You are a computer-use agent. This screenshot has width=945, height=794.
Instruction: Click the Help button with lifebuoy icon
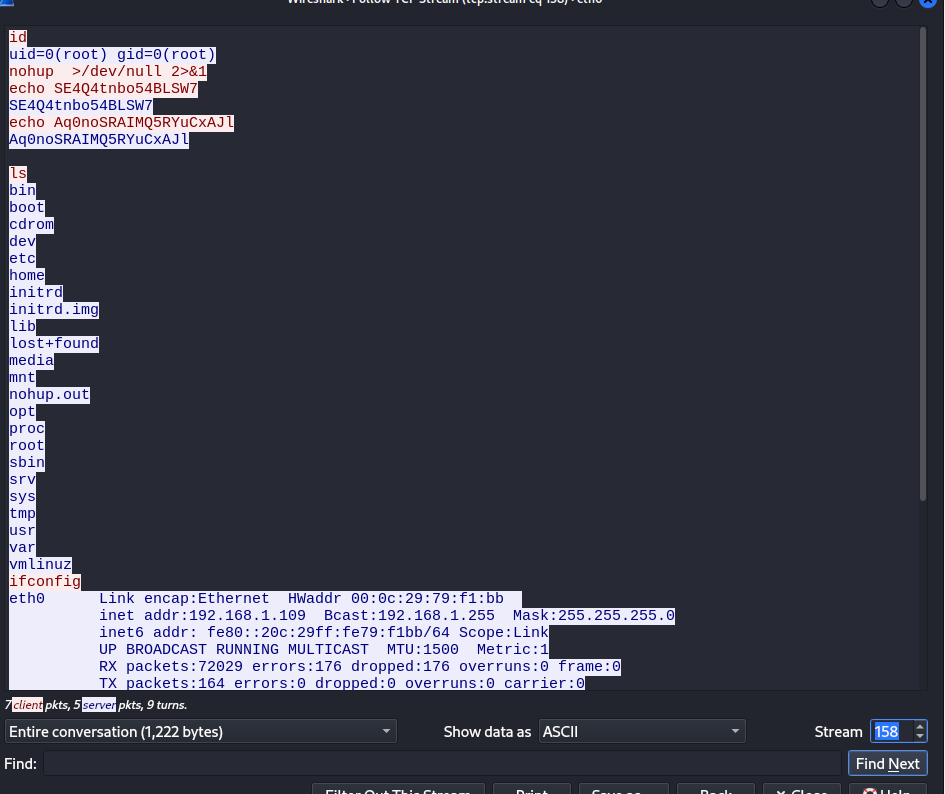[887, 789]
